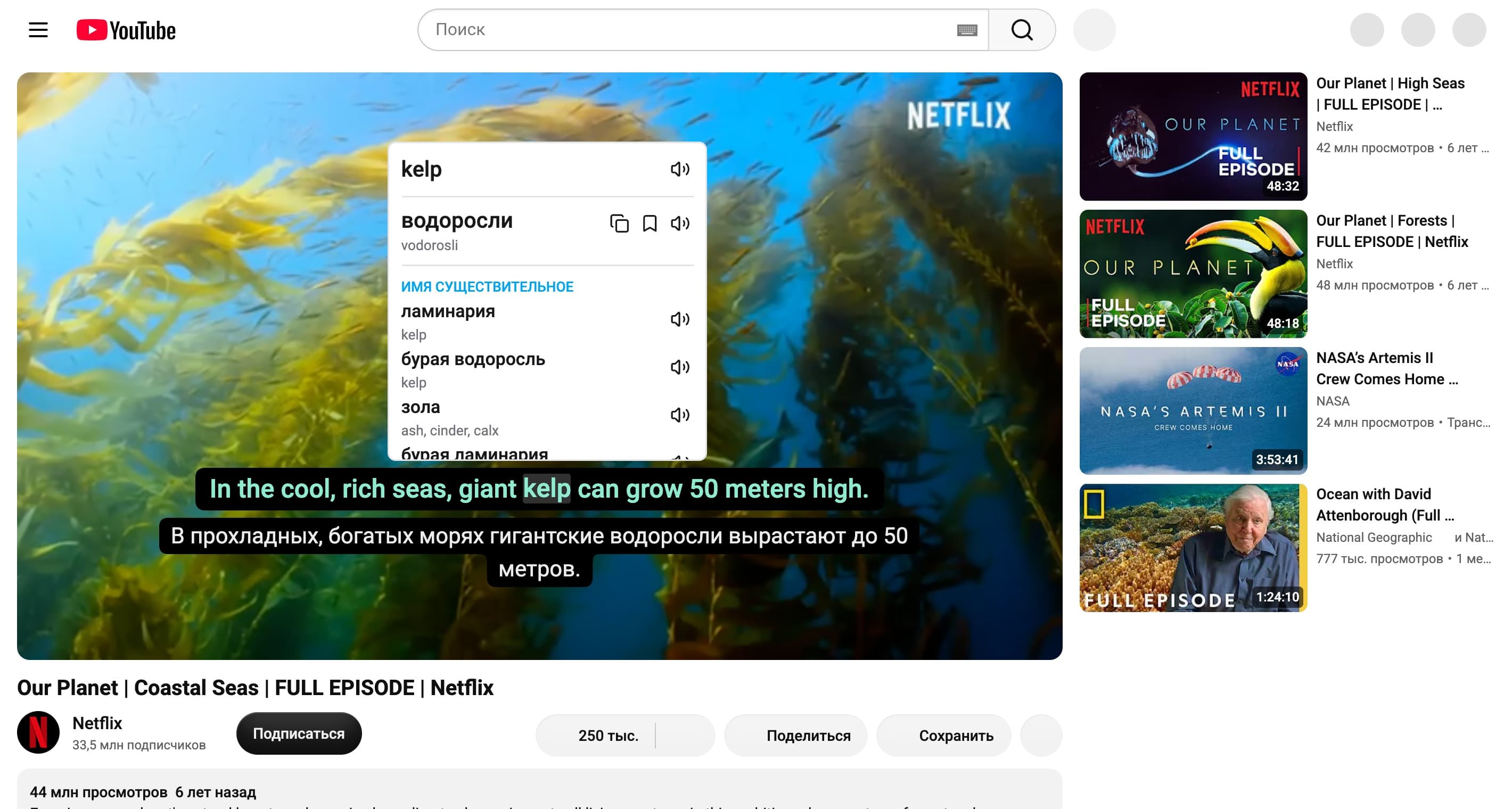
Task: Open Ocean with David Attenborough video title
Action: click(x=1385, y=505)
